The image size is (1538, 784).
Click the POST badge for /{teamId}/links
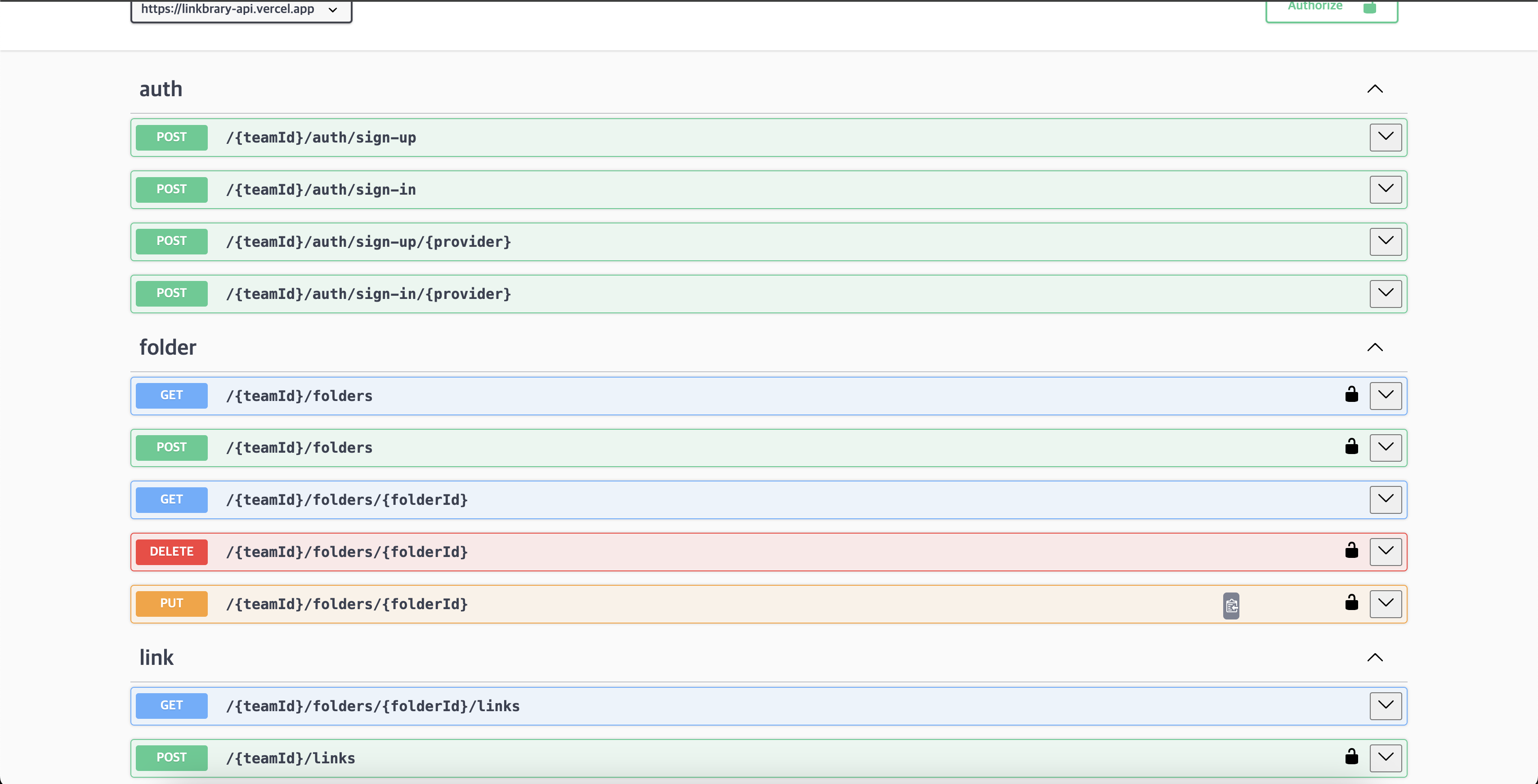coord(171,758)
